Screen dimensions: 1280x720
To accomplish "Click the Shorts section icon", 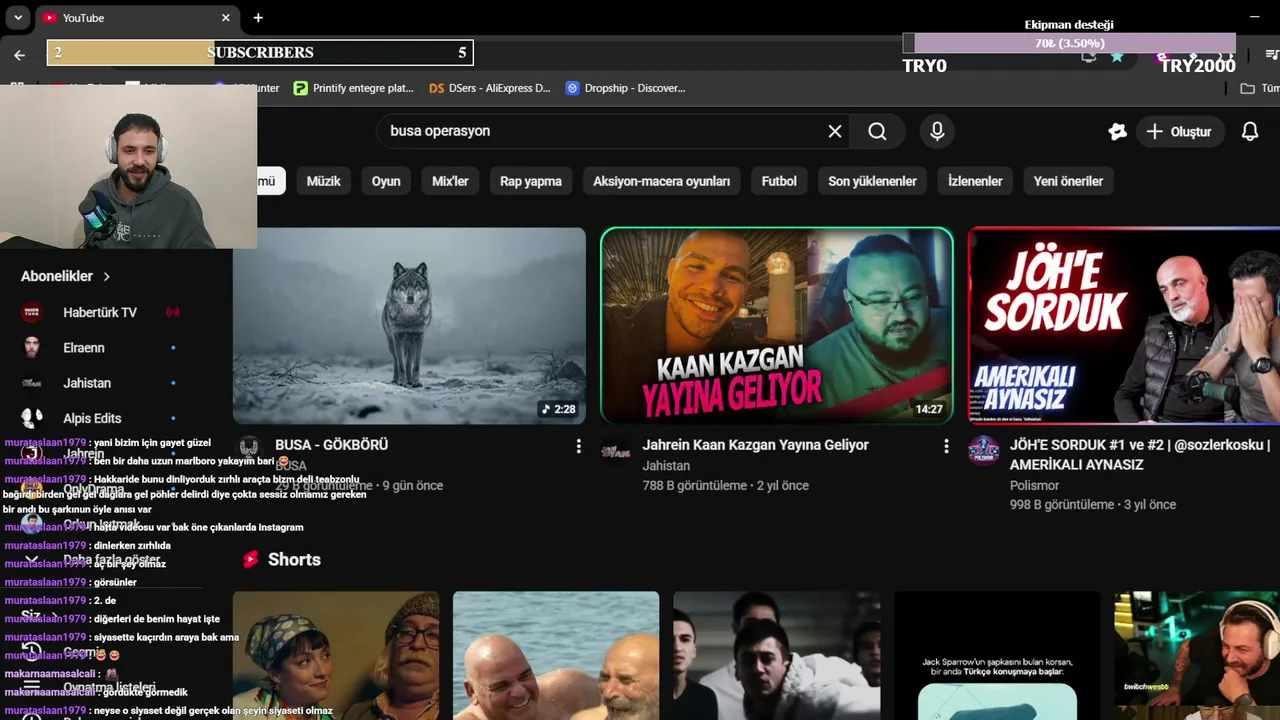I will pyautogui.click(x=250, y=559).
